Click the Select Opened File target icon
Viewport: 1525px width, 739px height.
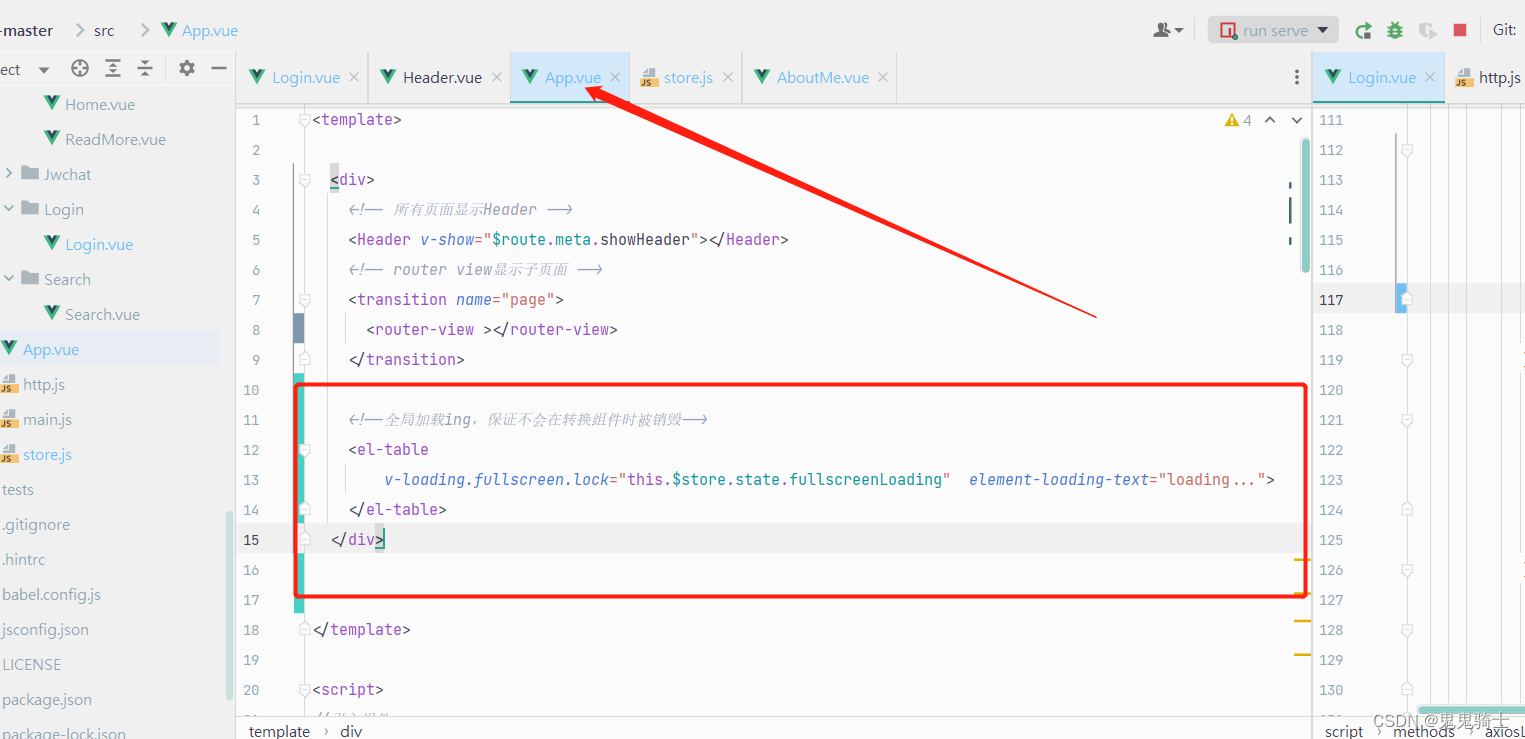point(80,68)
